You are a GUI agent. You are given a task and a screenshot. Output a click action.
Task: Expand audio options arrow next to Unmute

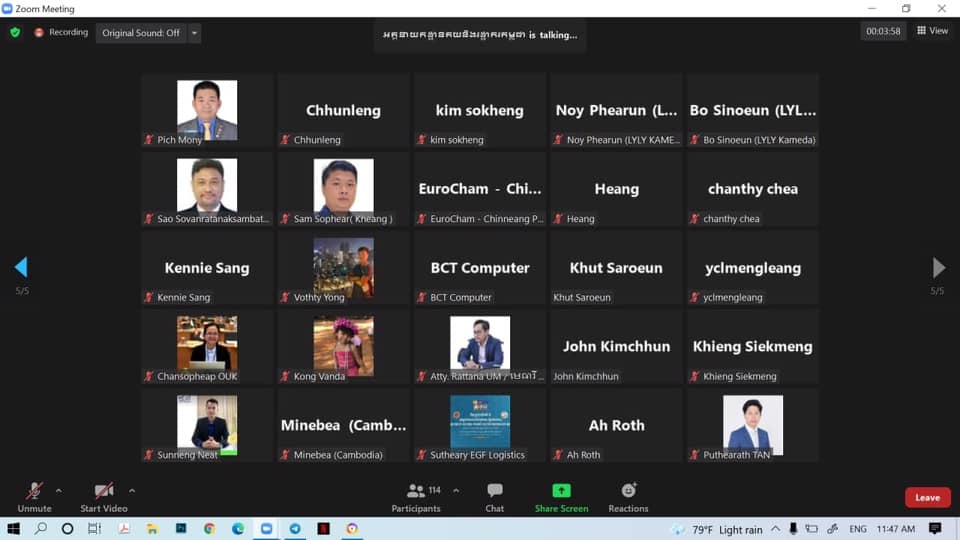pyautogui.click(x=59, y=491)
